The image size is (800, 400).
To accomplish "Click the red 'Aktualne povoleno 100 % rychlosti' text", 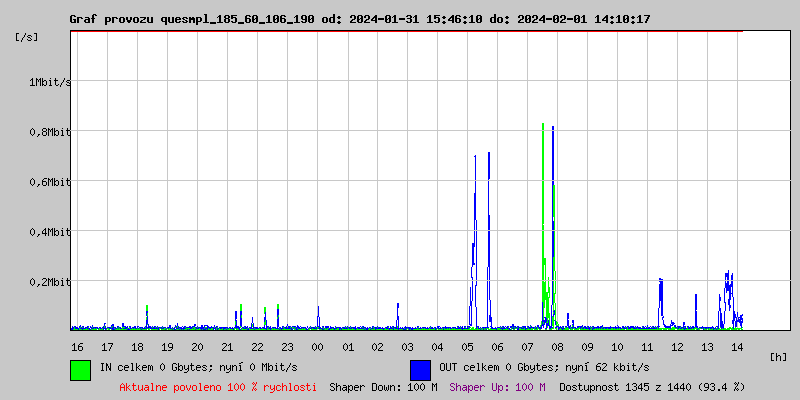I will tap(218, 386).
